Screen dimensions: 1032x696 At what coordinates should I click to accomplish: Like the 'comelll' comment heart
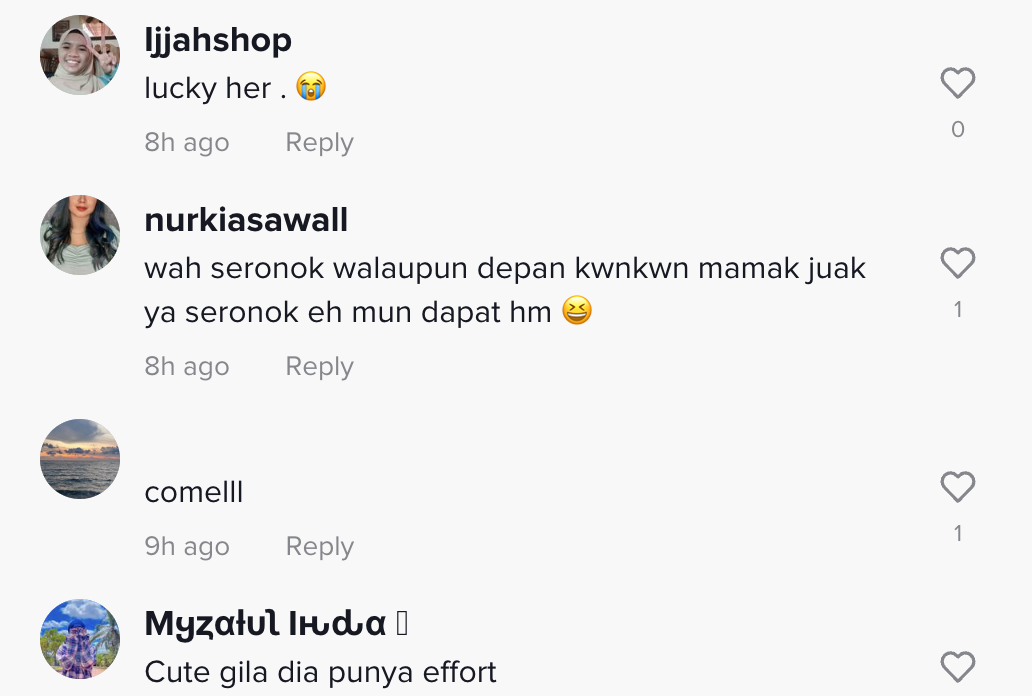958,487
